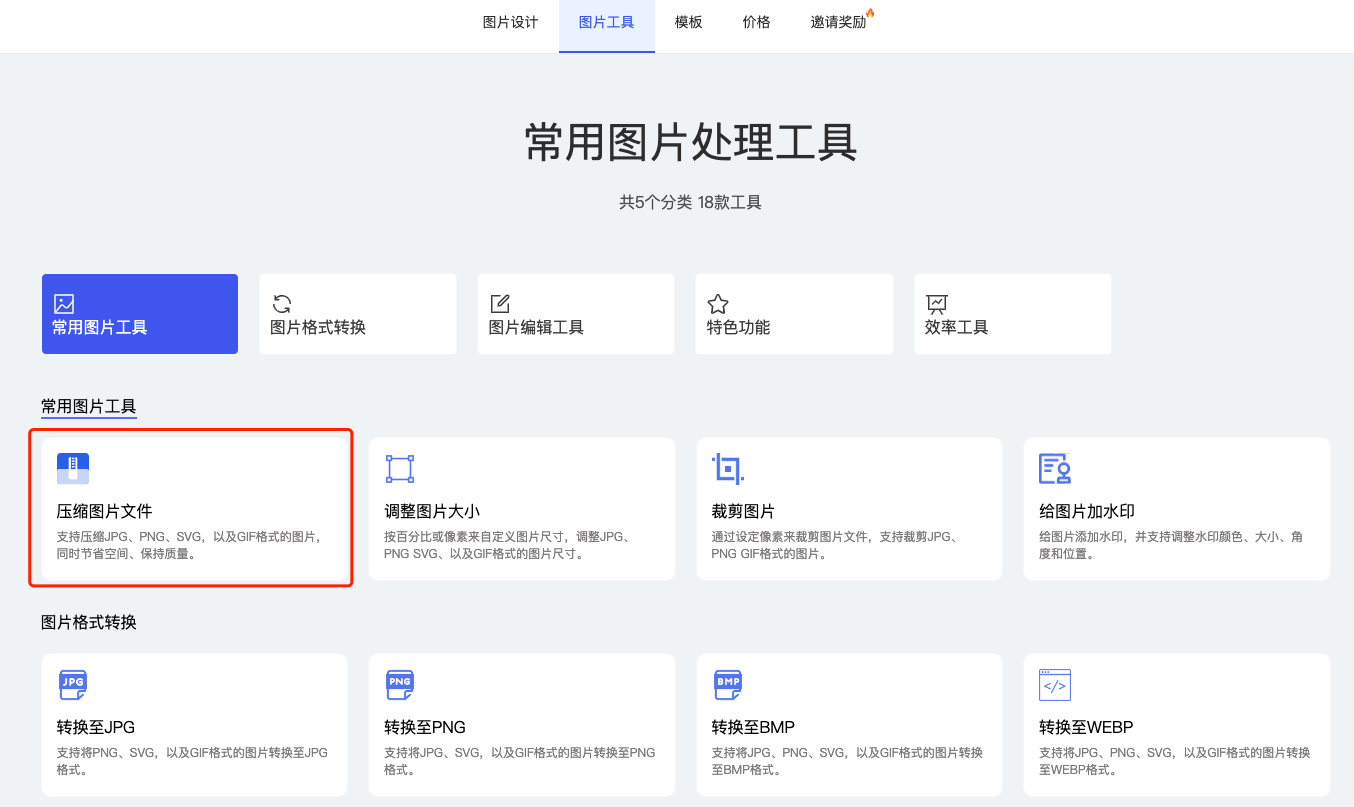1354x807 pixels.
Task: Open the 价格 page
Action: (756, 22)
